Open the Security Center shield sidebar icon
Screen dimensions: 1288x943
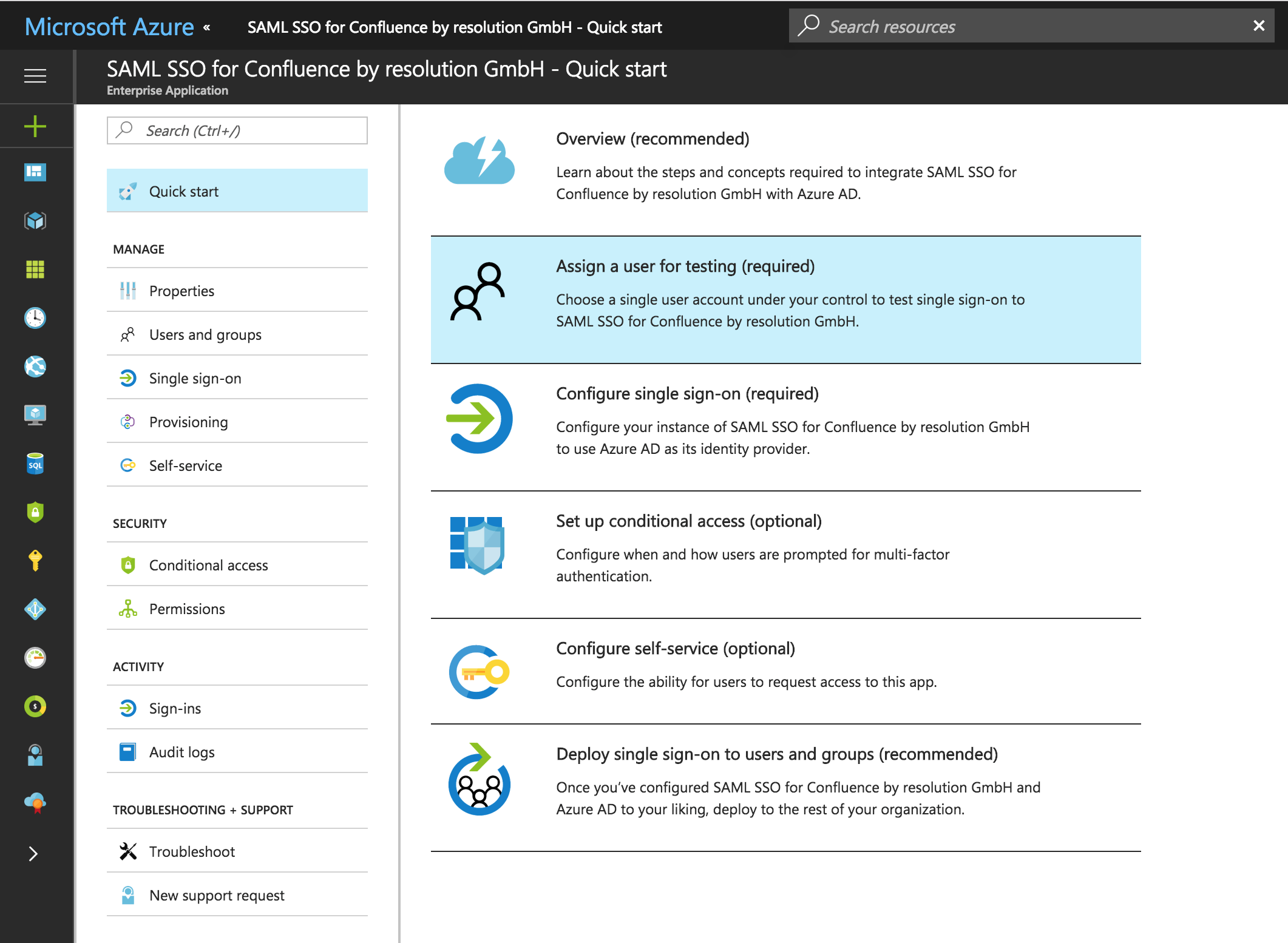pos(35,512)
